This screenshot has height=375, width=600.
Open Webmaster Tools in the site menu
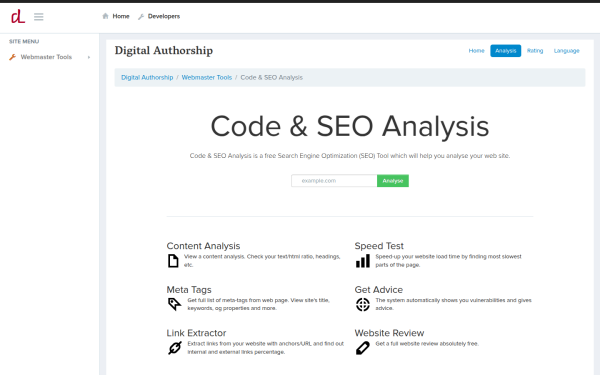pos(46,57)
